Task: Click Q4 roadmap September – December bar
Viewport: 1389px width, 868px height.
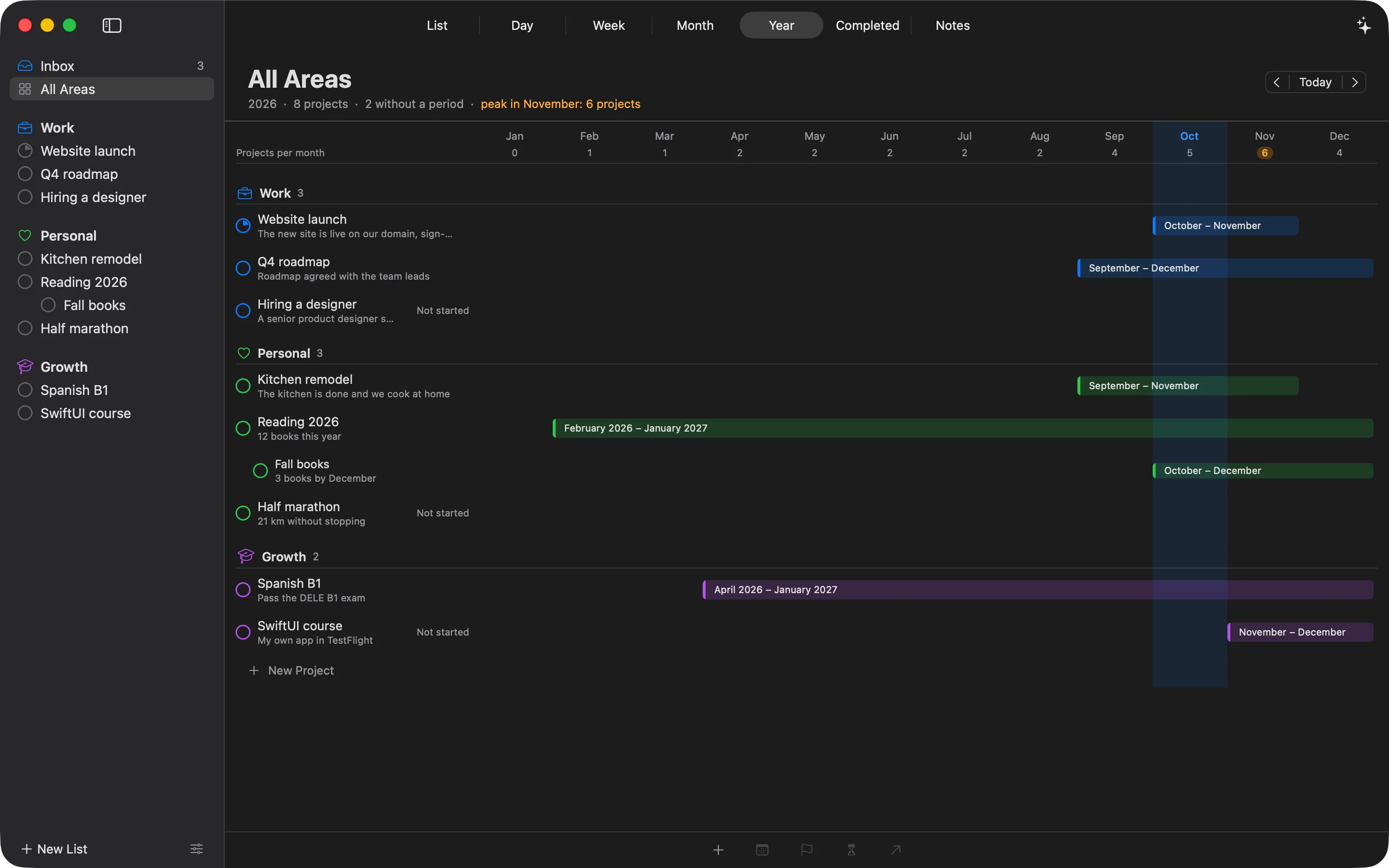Action: tap(1226, 268)
